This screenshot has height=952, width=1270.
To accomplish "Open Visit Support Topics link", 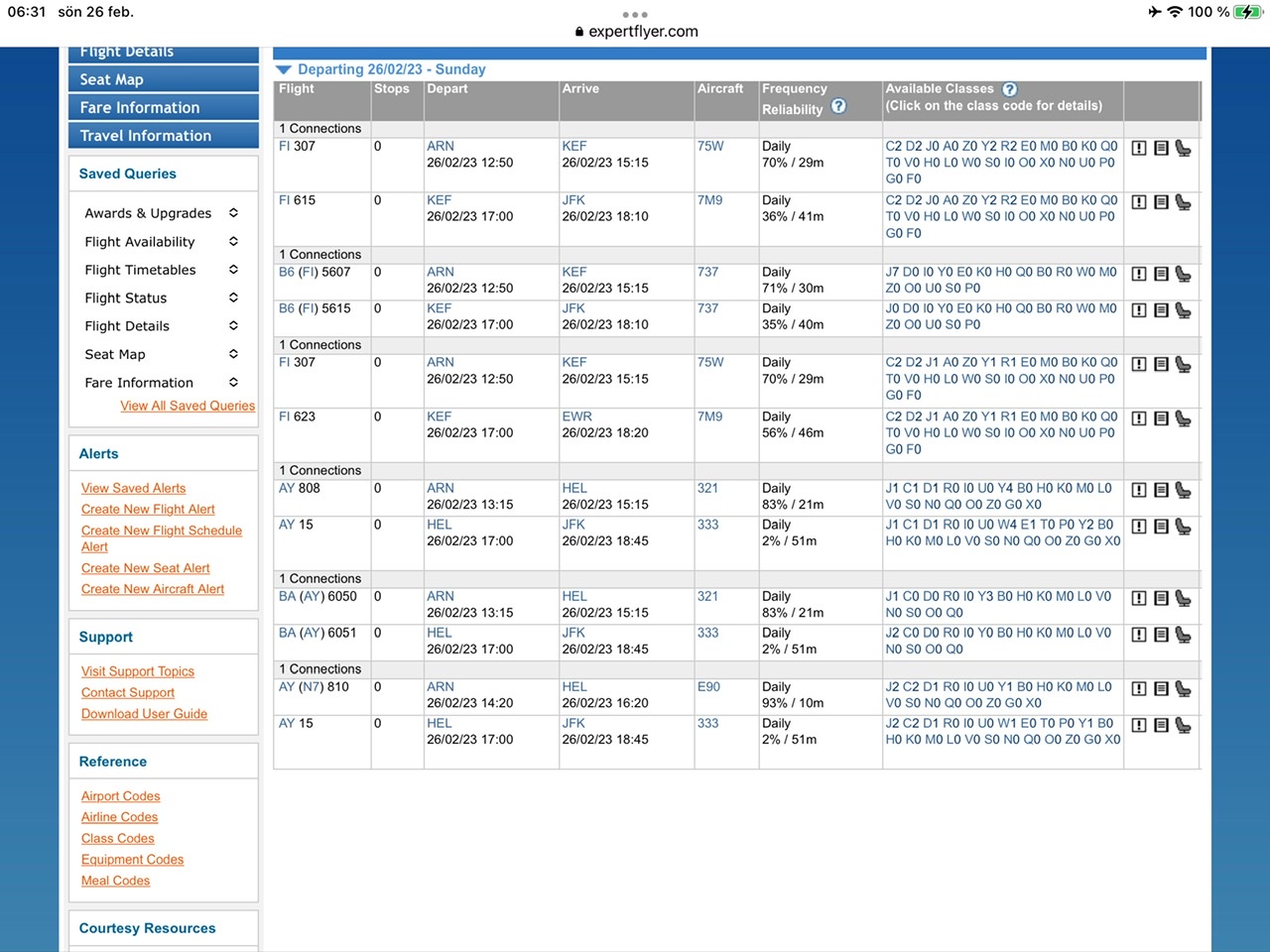I will 138,671.
